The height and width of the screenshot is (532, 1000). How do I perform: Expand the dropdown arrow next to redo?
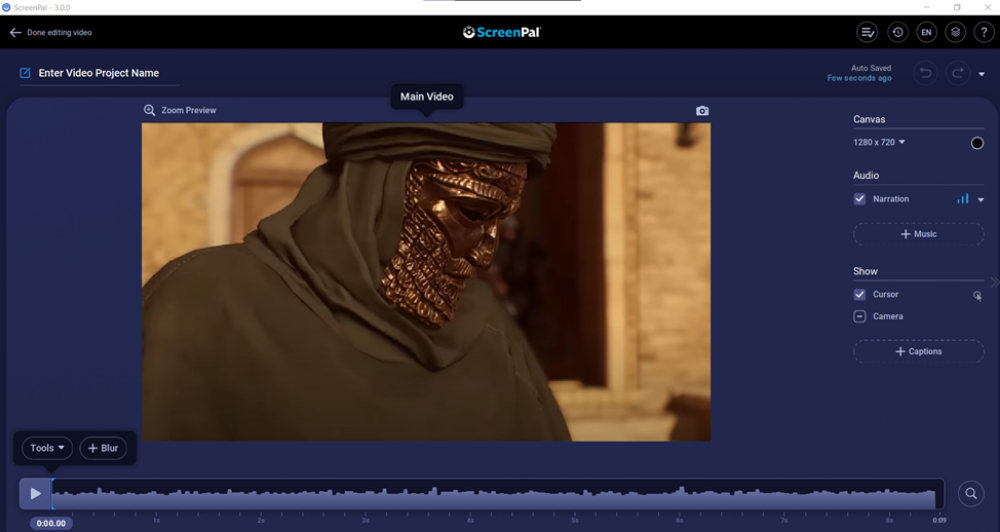[x=982, y=74]
